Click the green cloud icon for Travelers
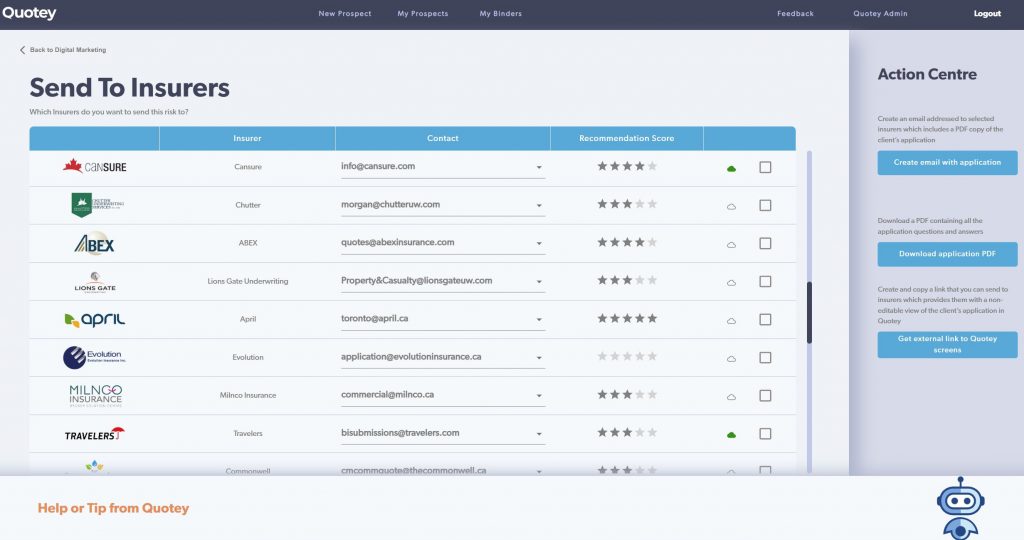 (731, 435)
